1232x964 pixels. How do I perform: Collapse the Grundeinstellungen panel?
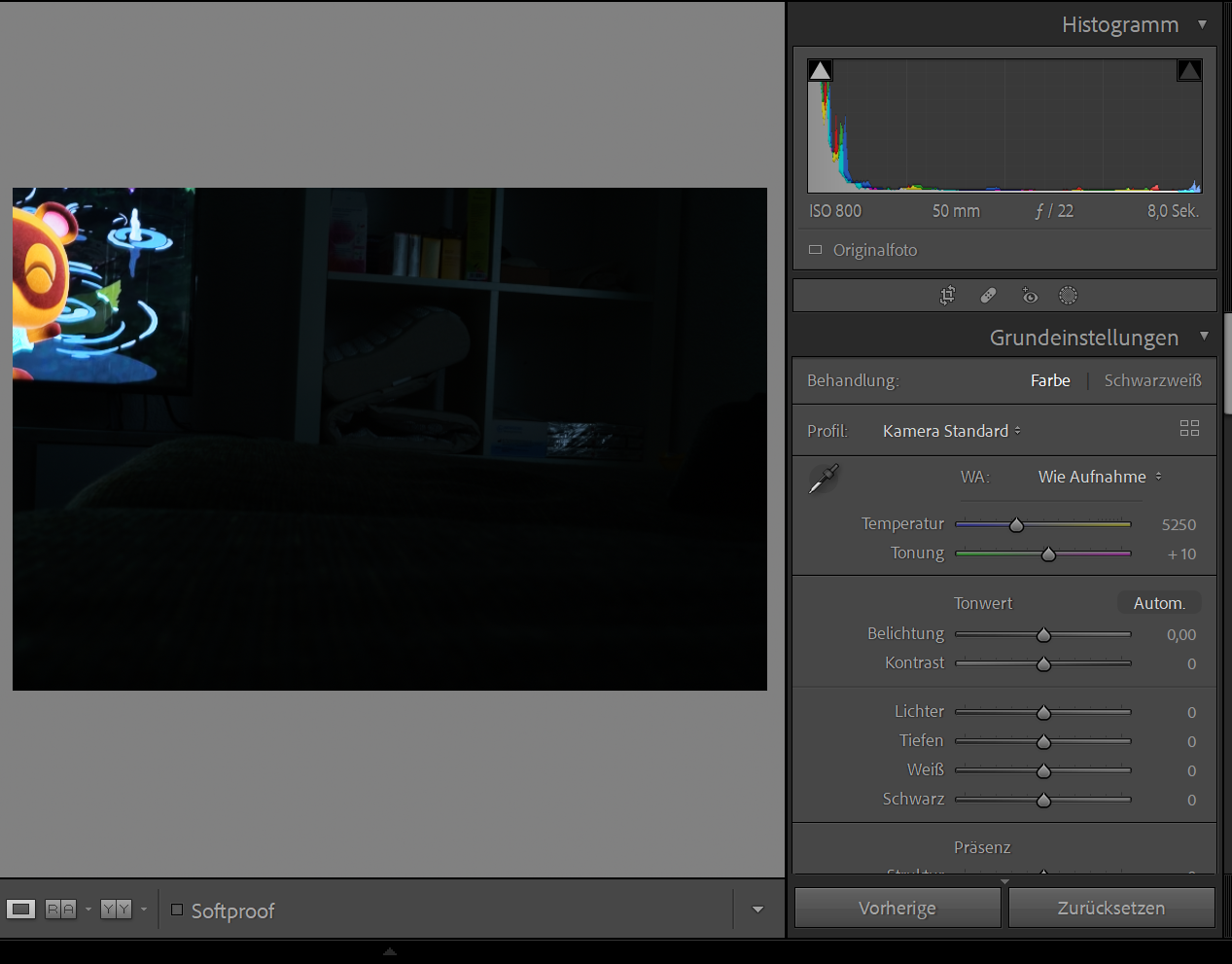click(1205, 337)
